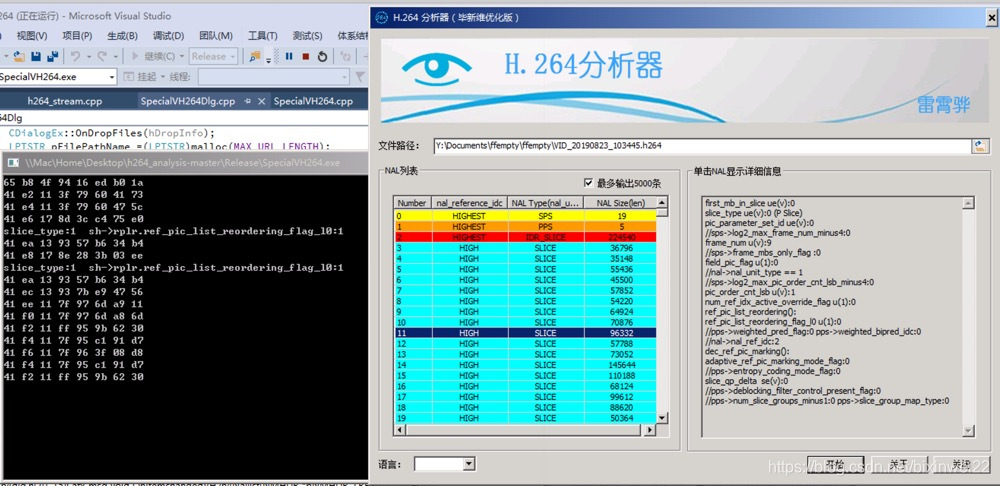Click the Find in Files icon in Visual Studio
The image size is (1000, 486).
254,56
